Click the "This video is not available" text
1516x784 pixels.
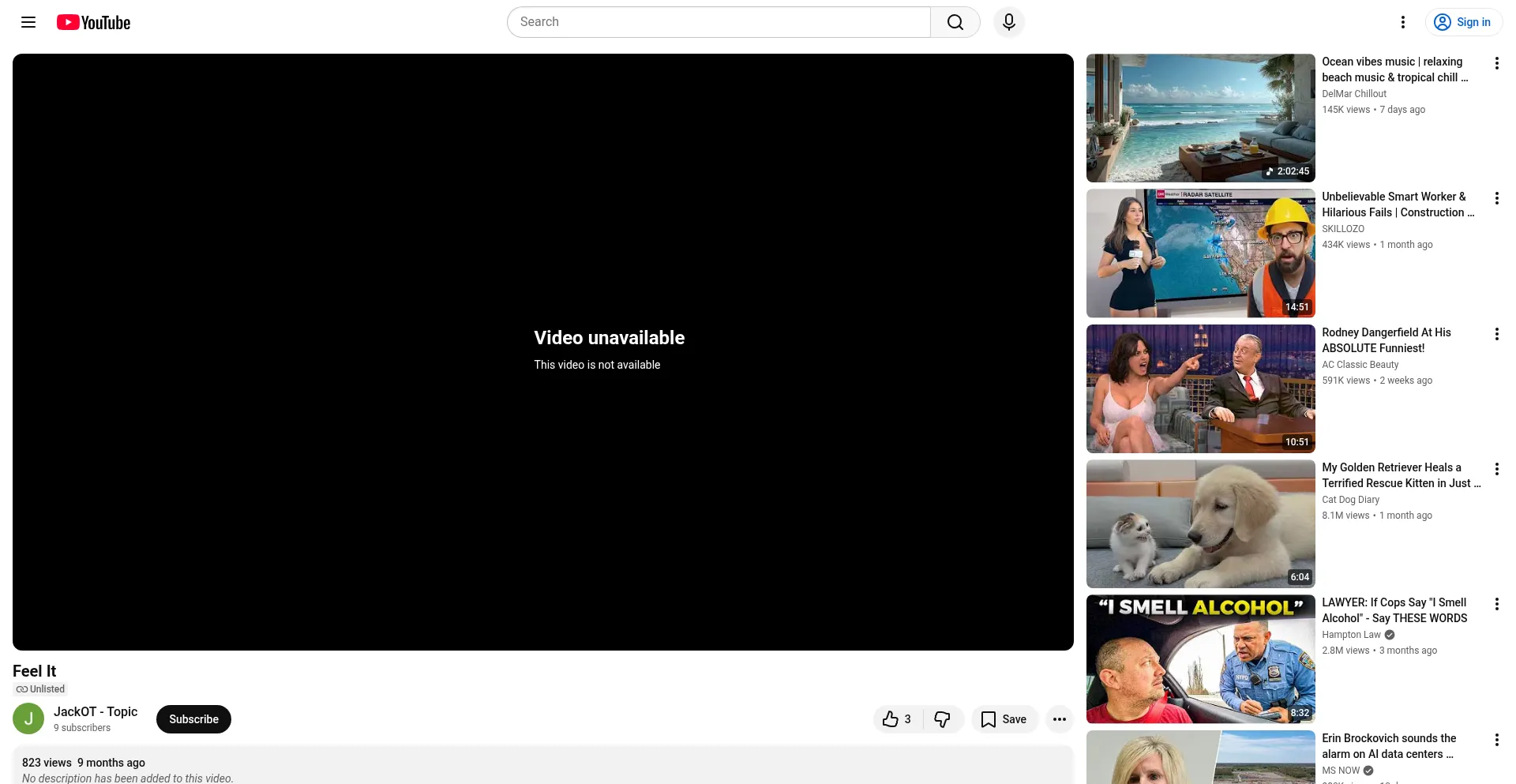click(597, 365)
